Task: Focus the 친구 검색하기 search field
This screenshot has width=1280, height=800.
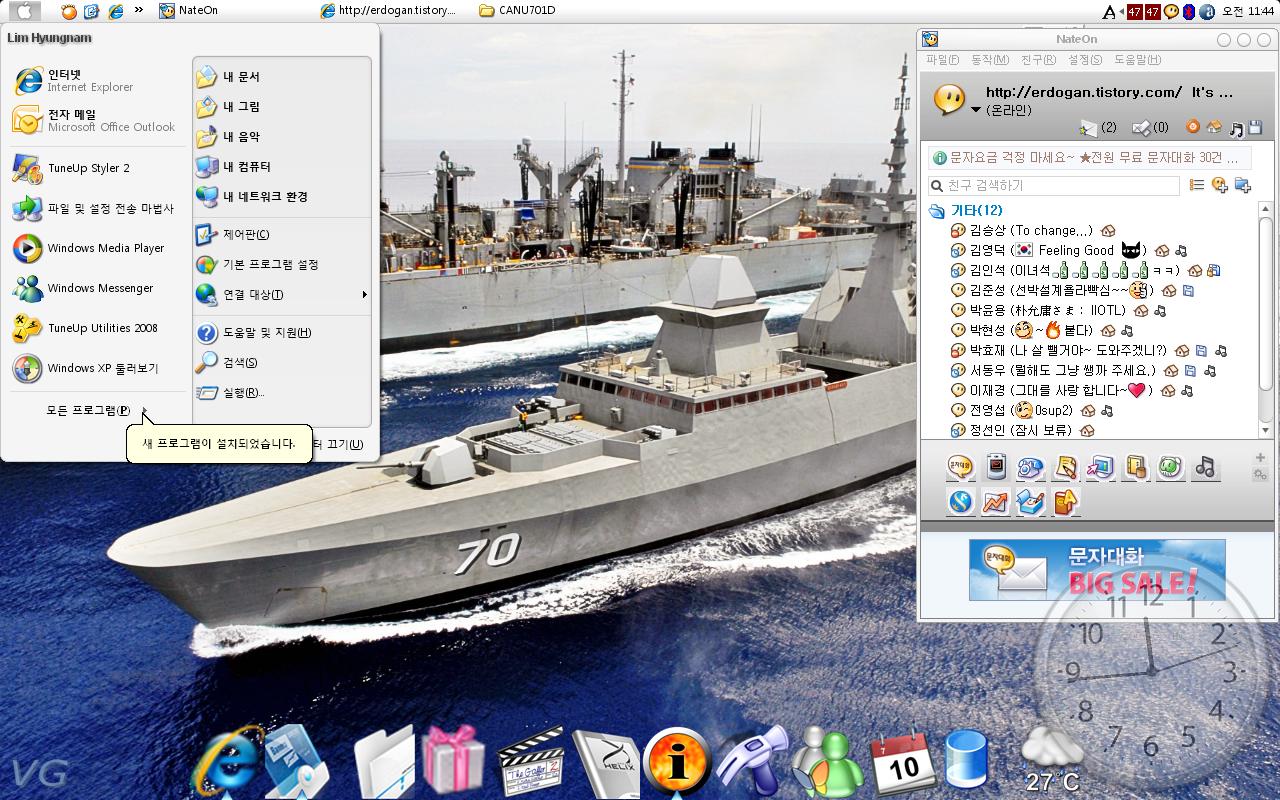Action: click(1054, 186)
